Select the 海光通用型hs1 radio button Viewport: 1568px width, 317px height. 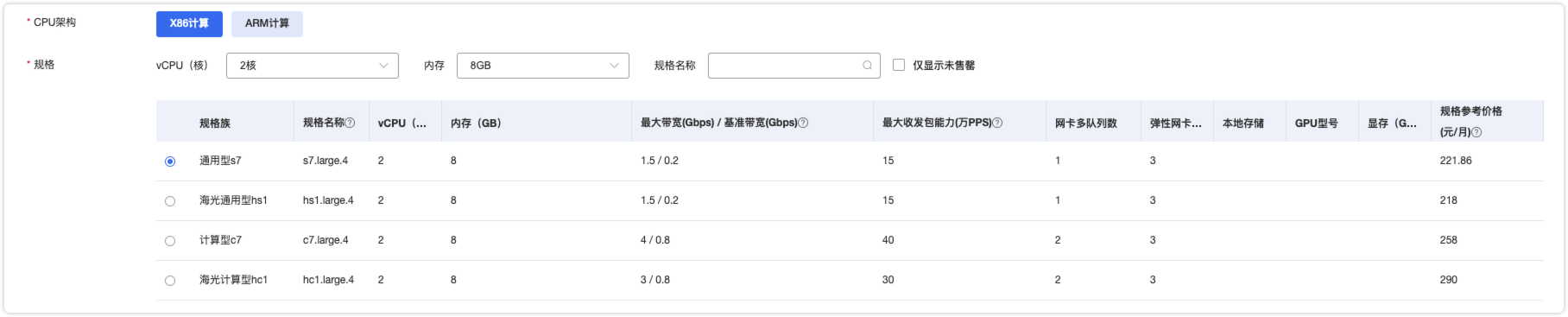click(170, 201)
